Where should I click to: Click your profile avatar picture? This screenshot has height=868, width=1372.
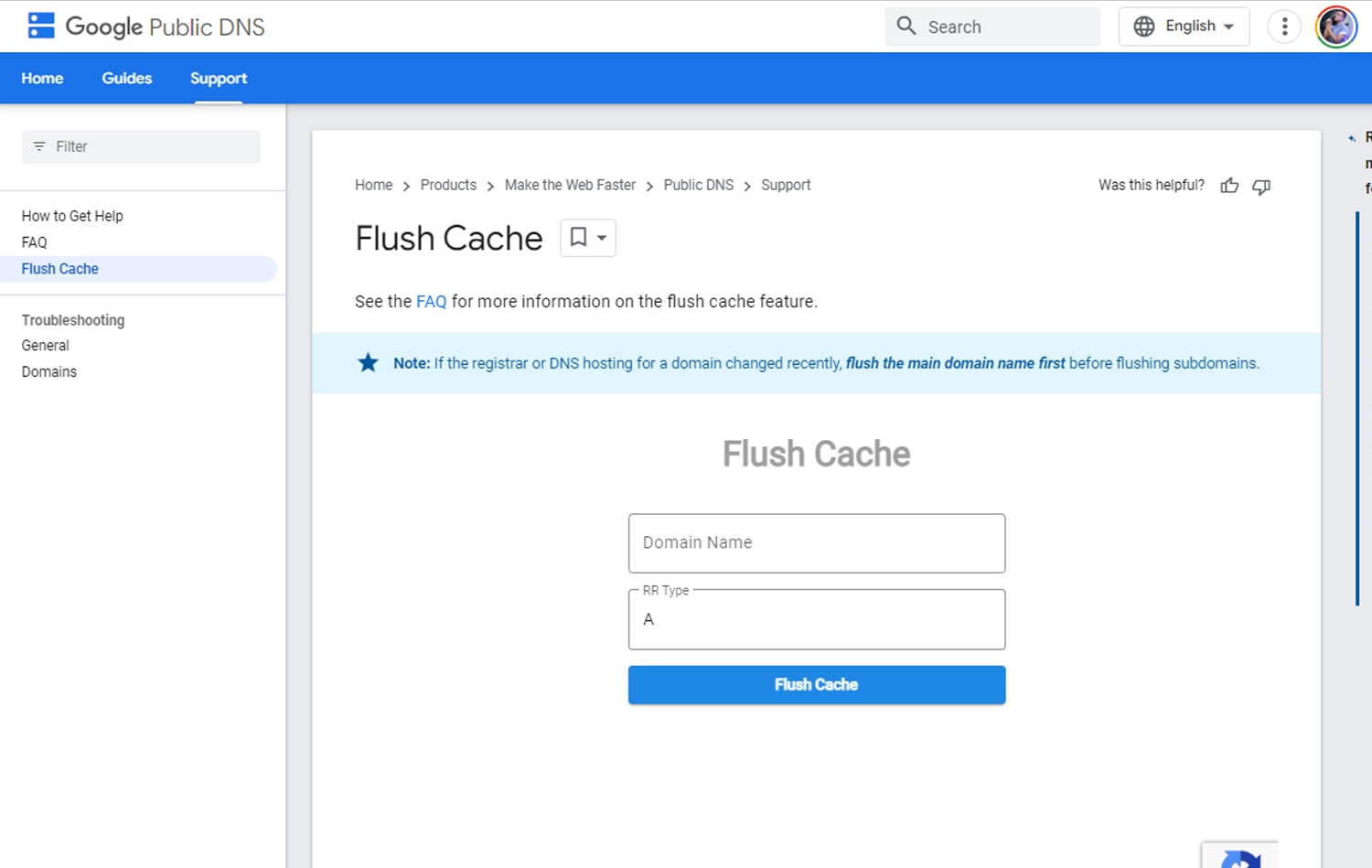(1336, 27)
